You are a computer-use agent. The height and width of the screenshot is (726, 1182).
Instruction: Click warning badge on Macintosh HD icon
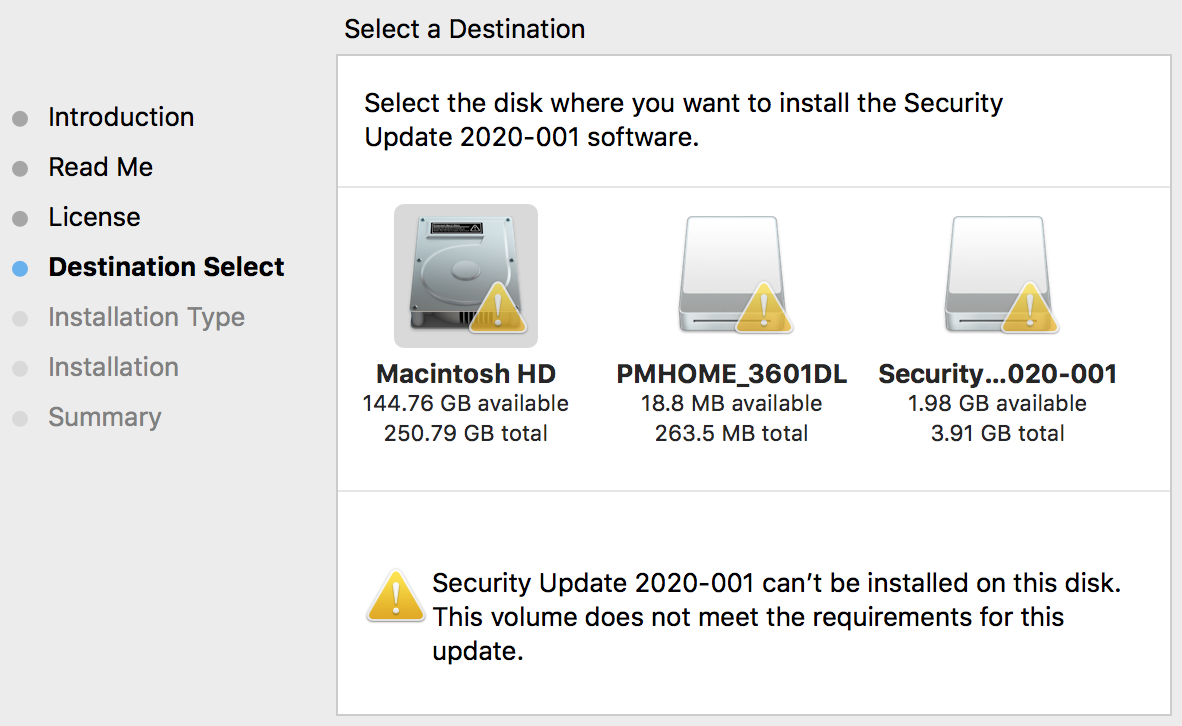pos(499,309)
